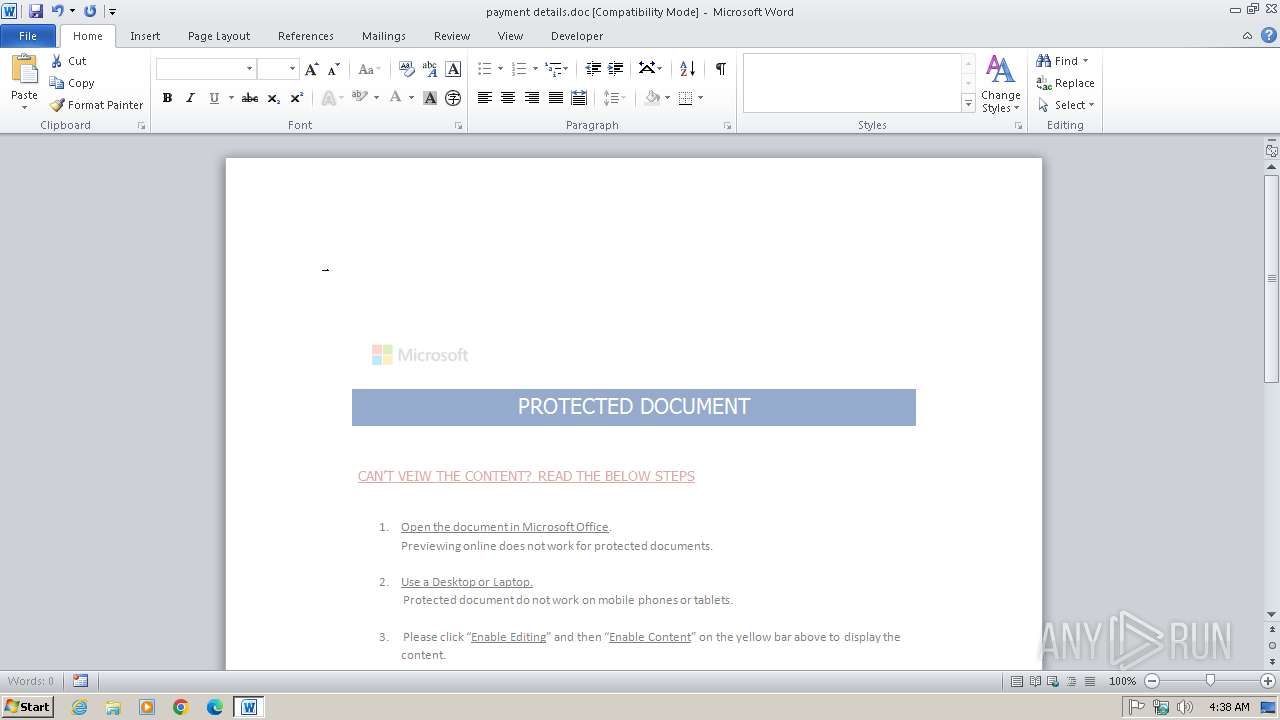Align text left
The image size is (1280, 720).
click(485, 98)
